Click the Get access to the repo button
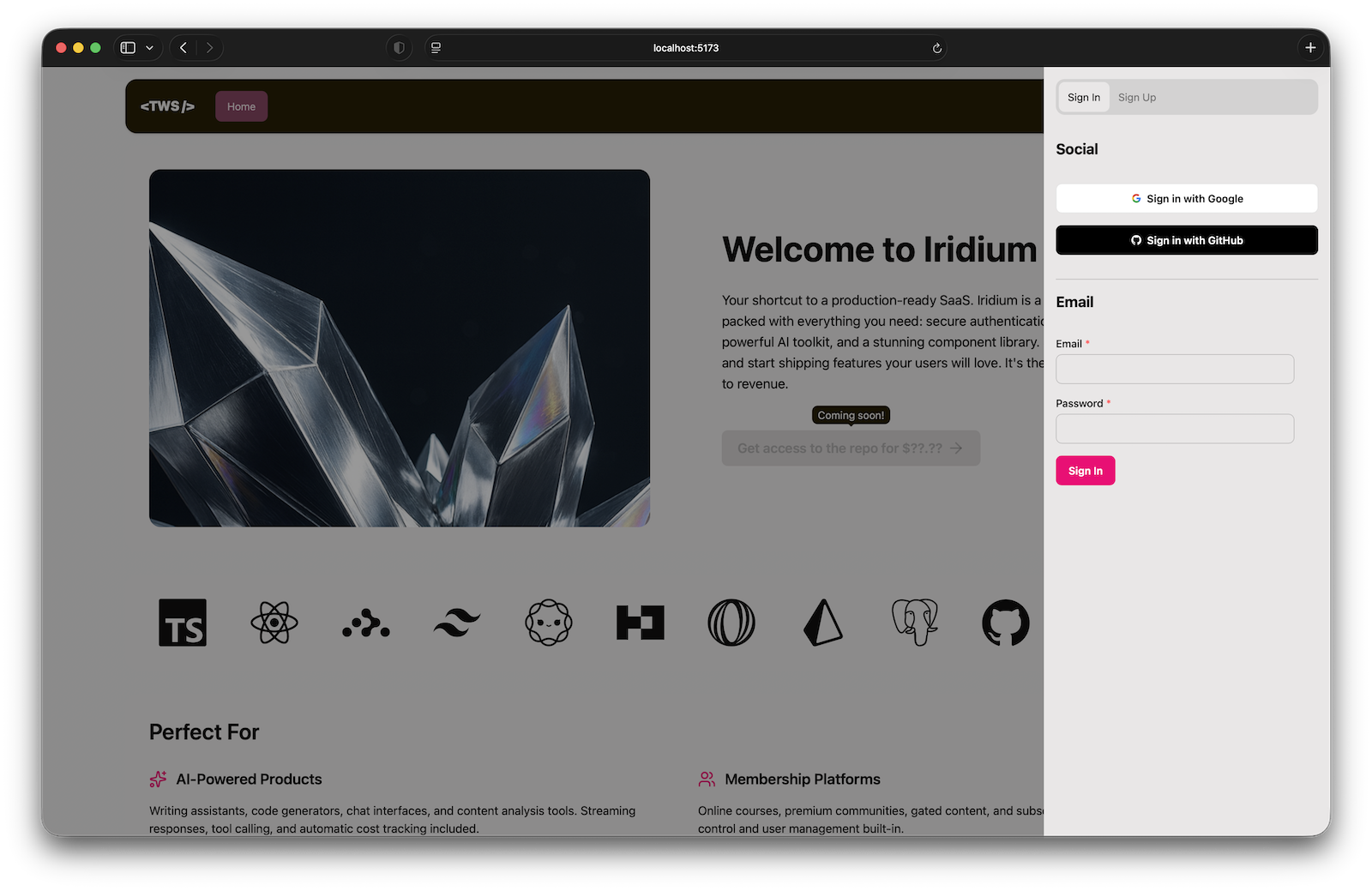This screenshot has height=891, width=1372. coord(851,448)
